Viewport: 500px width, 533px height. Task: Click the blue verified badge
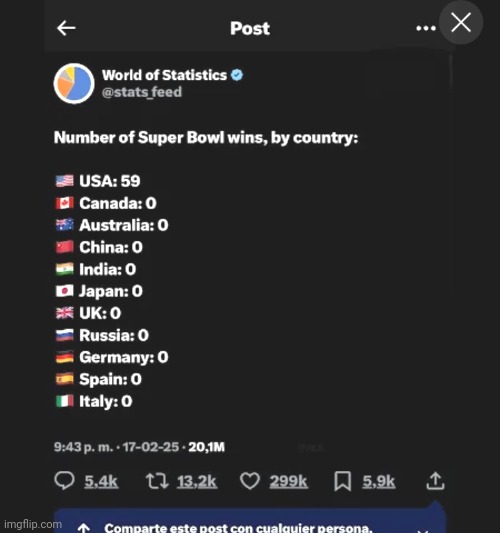coord(237,75)
